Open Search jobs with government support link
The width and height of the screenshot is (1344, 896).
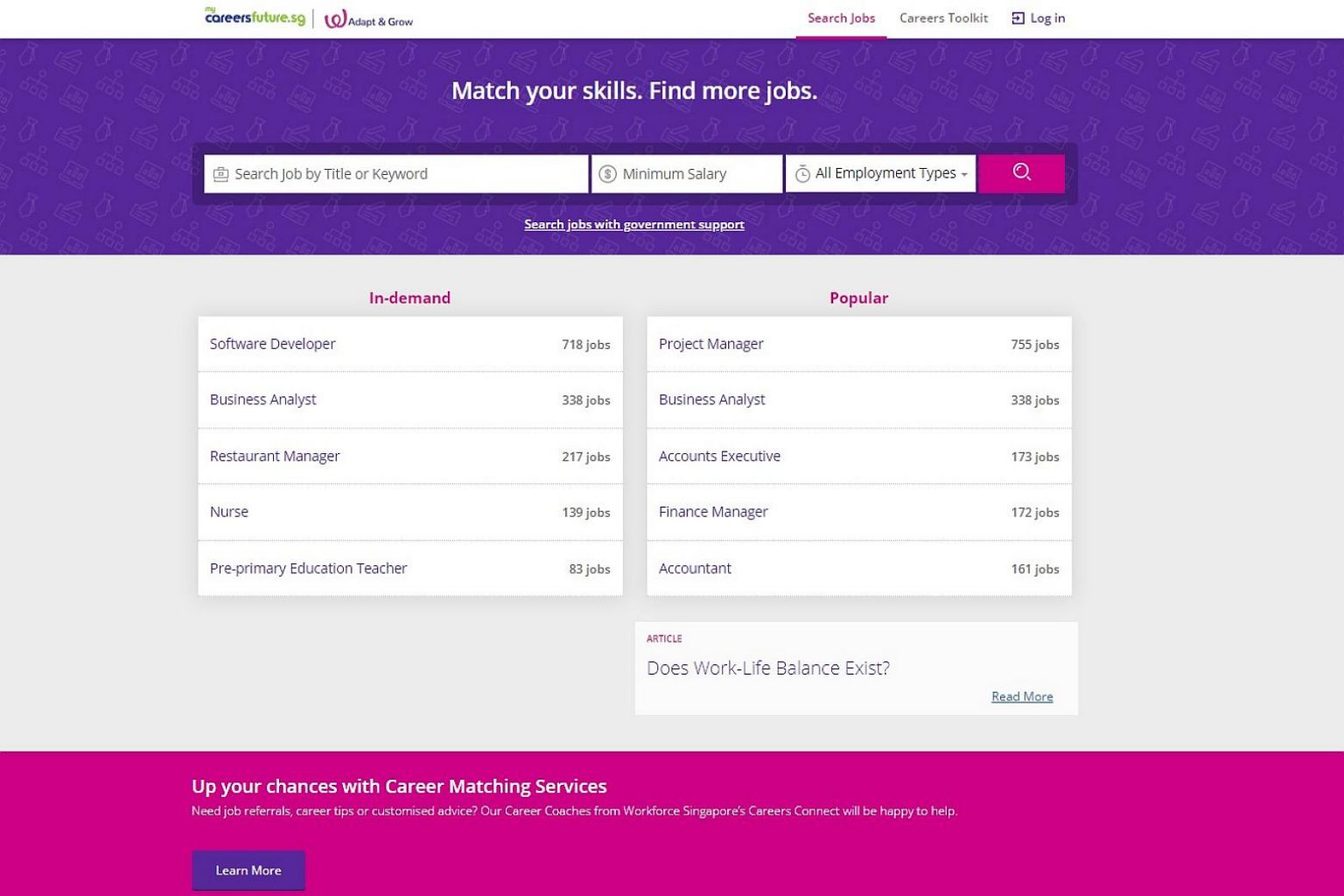click(x=633, y=225)
